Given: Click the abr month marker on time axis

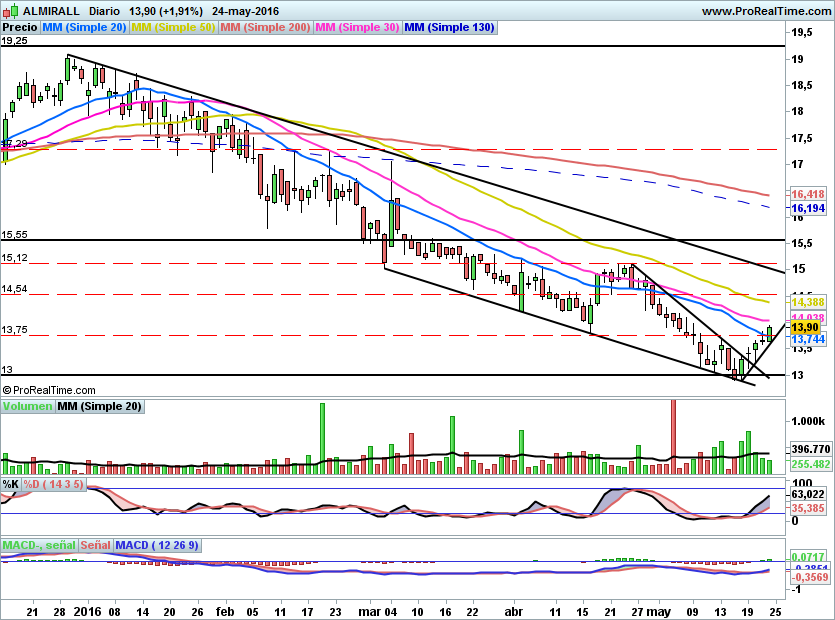Looking at the screenshot, I should (x=513, y=612).
